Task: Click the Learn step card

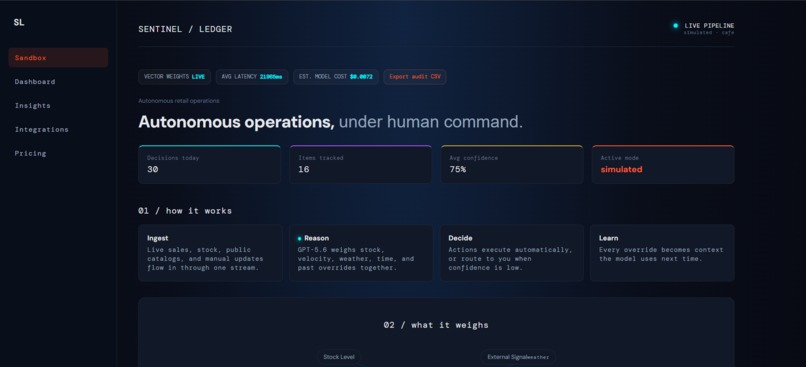Action: coord(662,253)
